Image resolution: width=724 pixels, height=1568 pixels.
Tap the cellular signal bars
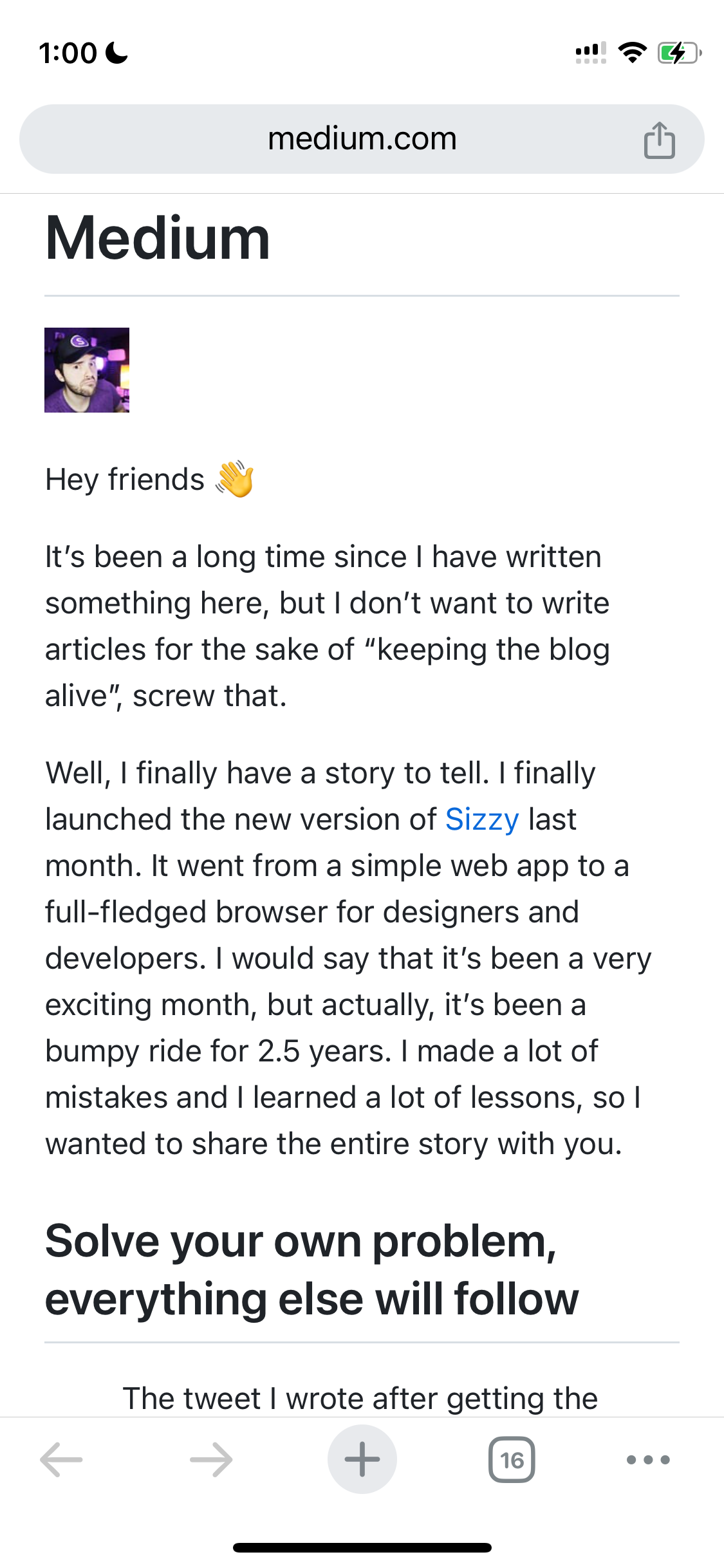pos(591,53)
